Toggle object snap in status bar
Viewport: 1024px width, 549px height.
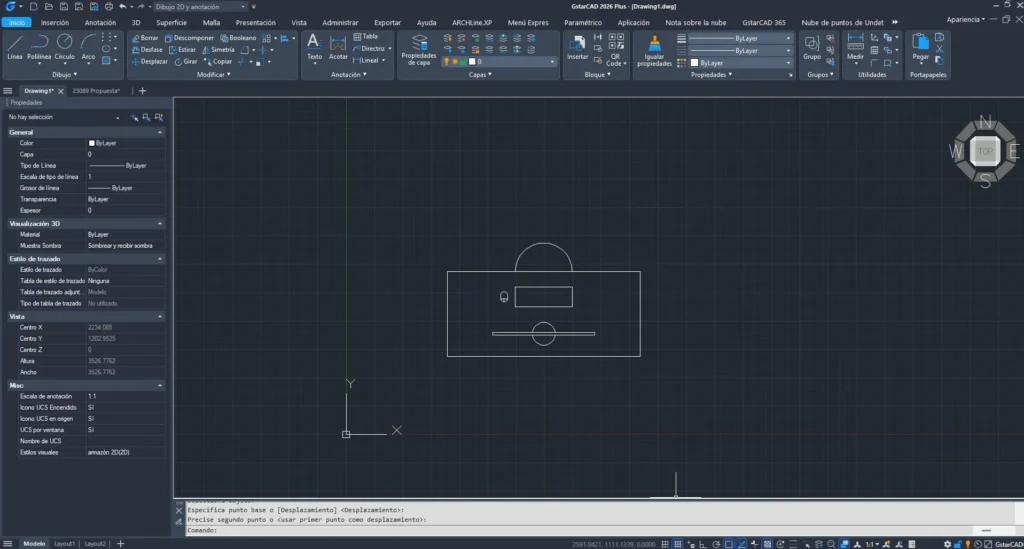click(x=729, y=543)
